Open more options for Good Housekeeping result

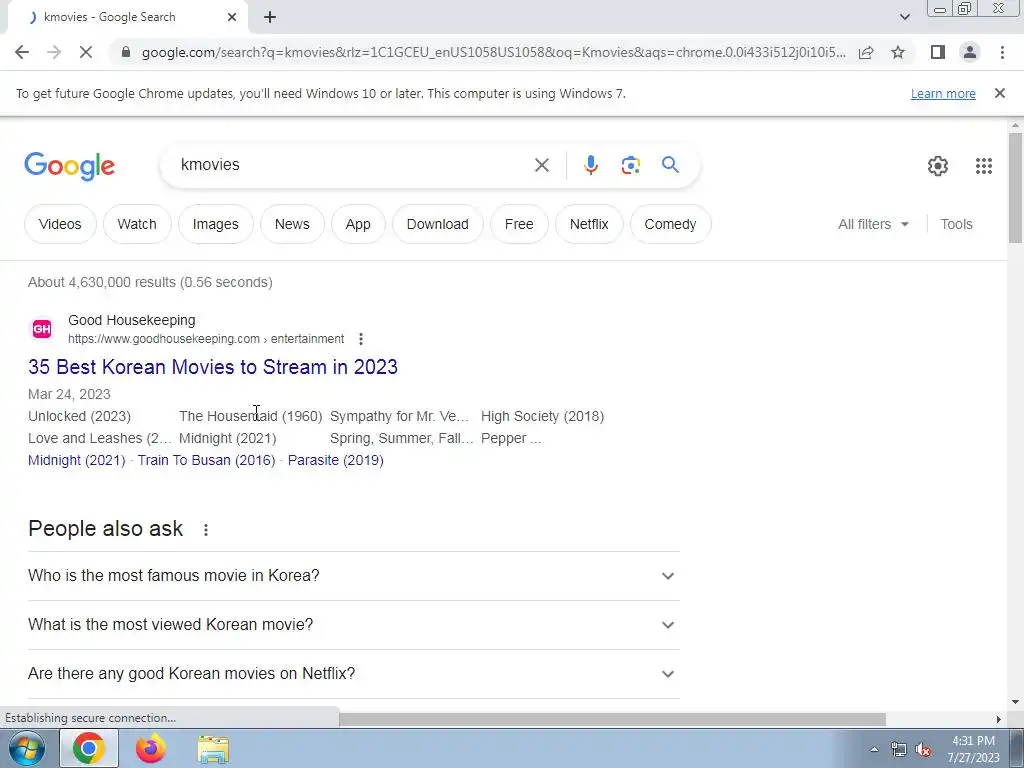pos(360,338)
